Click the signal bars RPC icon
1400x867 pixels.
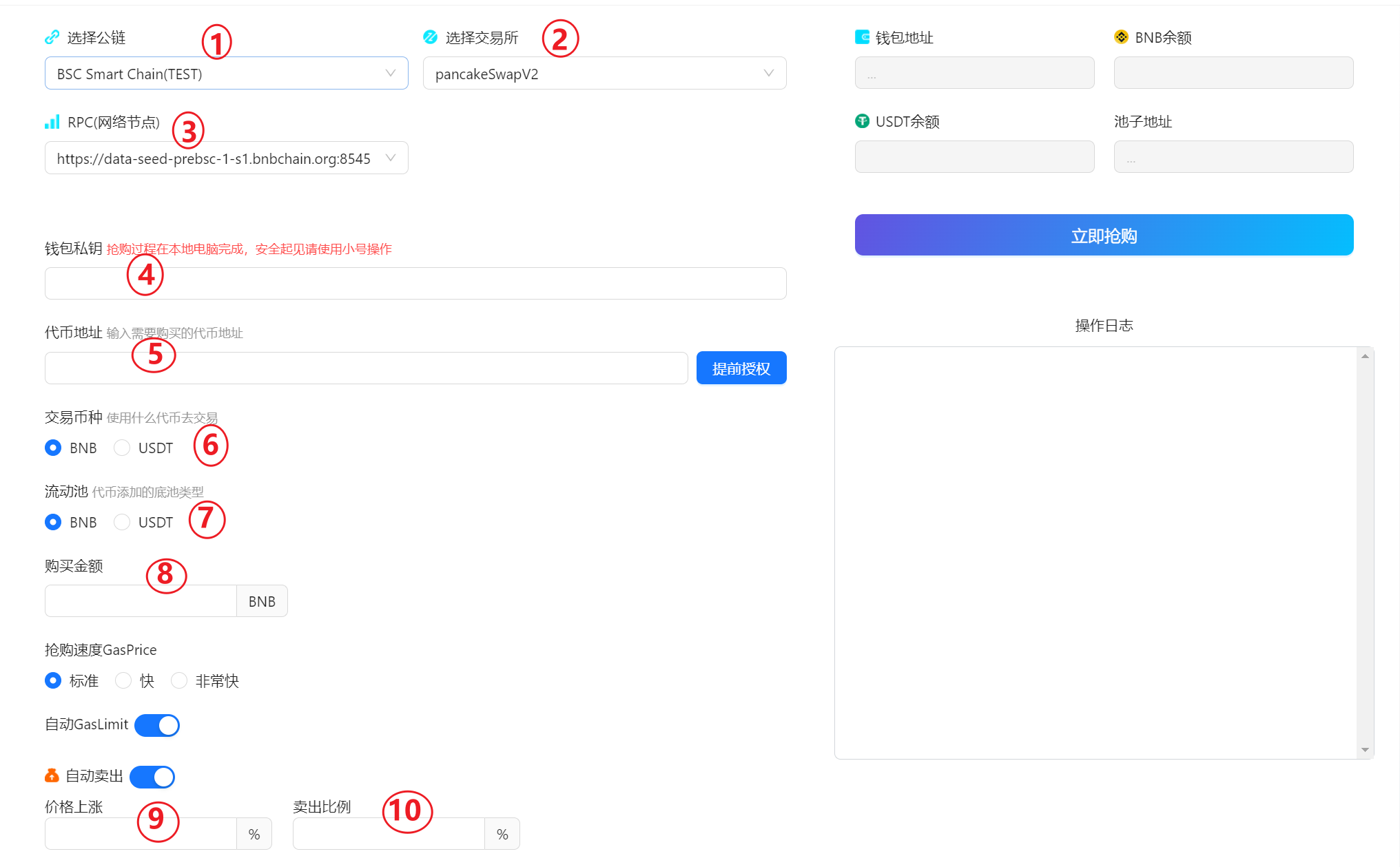coord(52,122)
